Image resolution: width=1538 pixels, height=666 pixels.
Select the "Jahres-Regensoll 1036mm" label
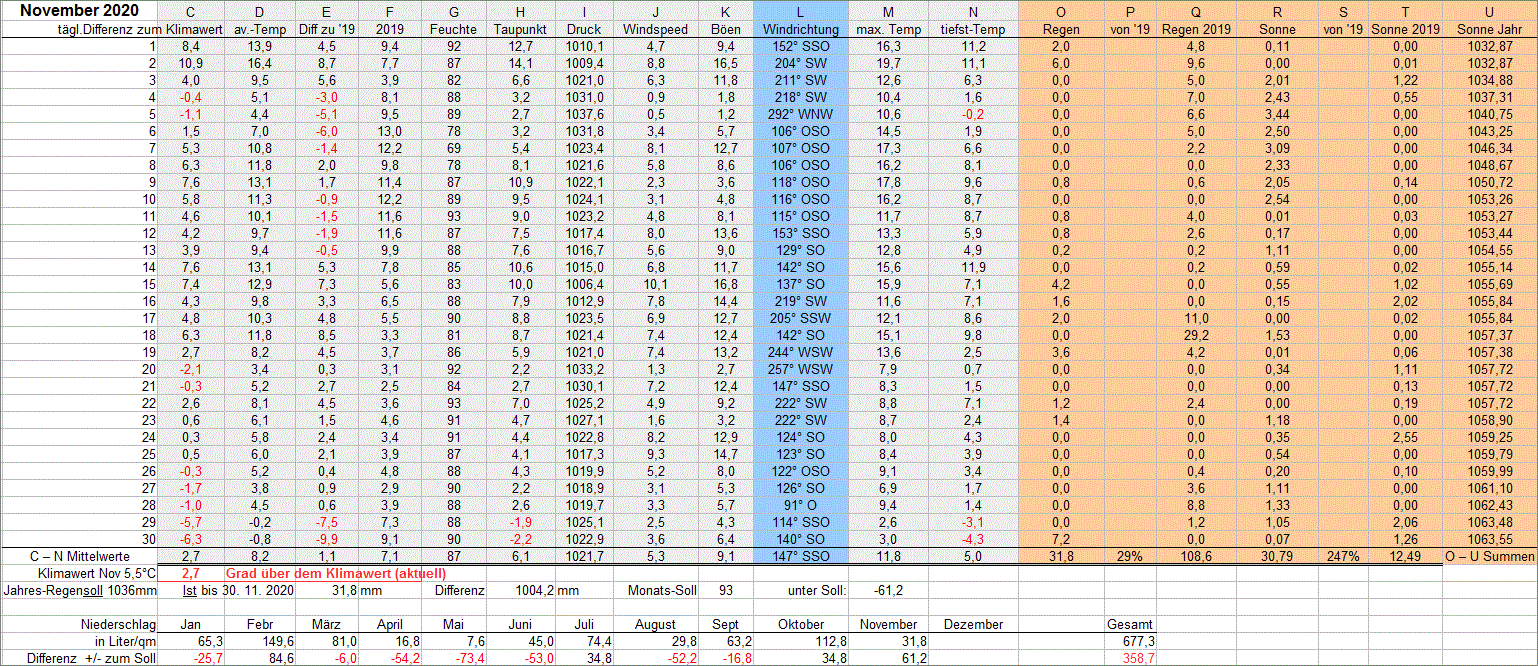[80, 591]
